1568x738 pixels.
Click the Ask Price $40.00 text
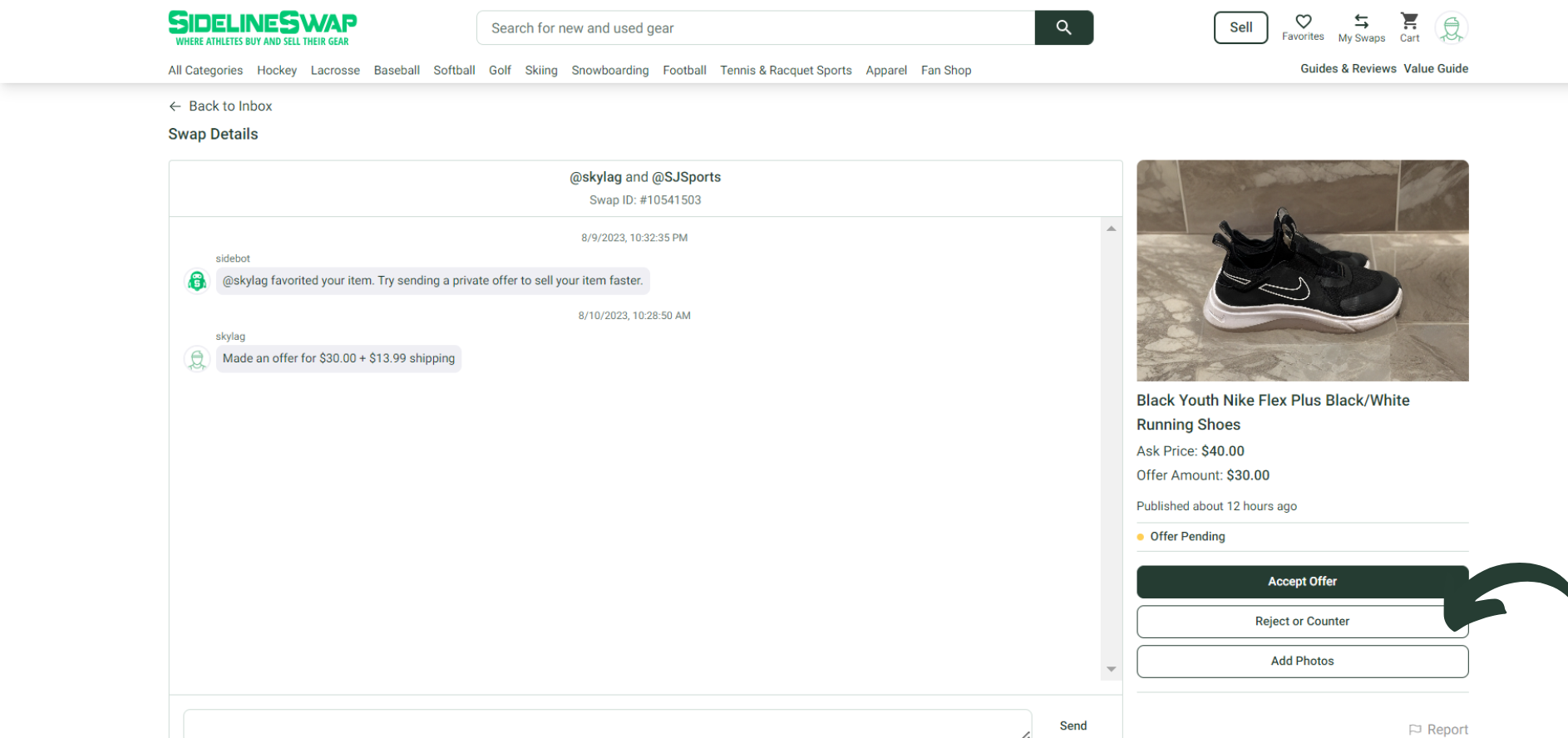[x=1191, y=451]
